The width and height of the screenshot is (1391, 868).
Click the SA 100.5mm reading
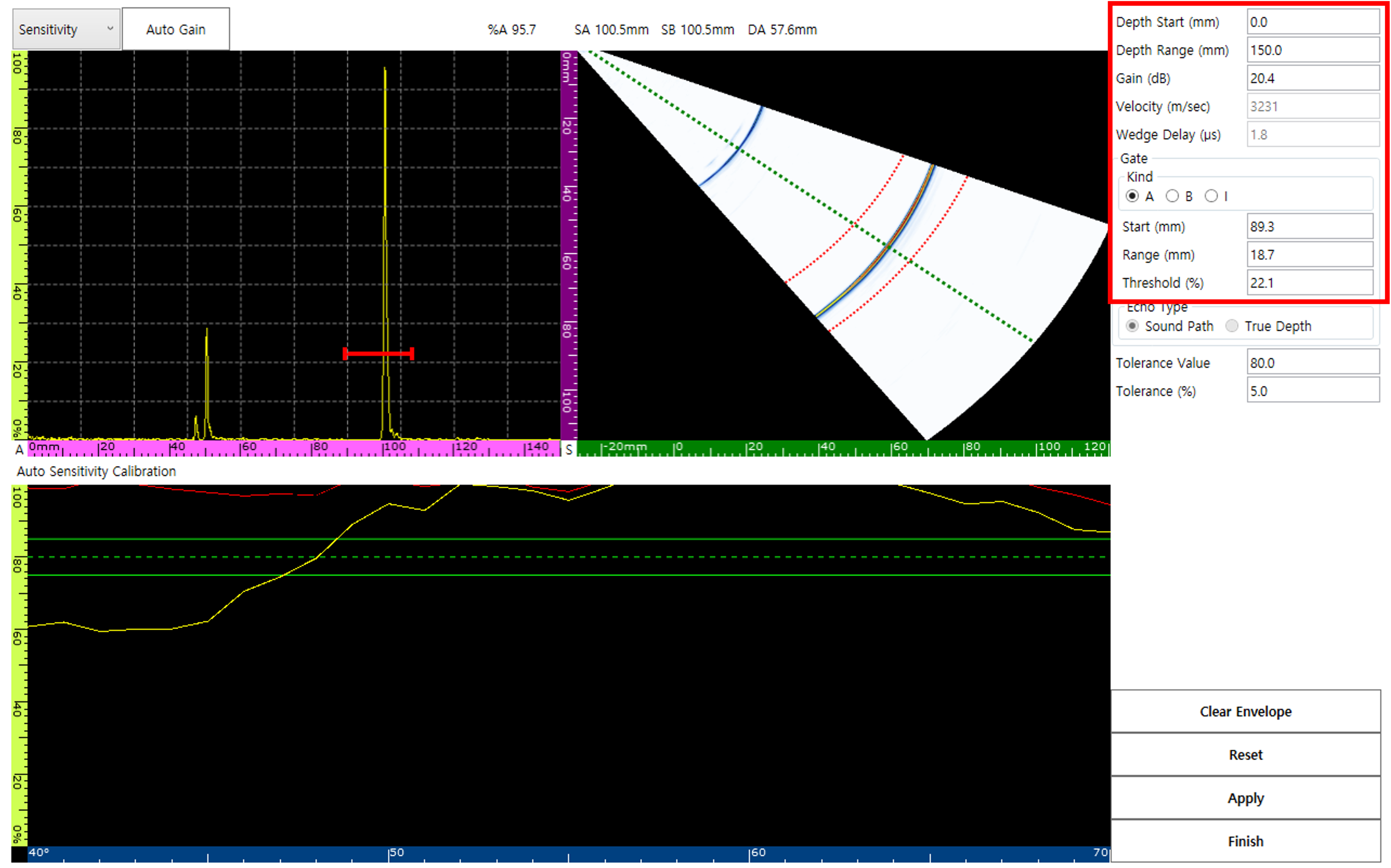611,30
